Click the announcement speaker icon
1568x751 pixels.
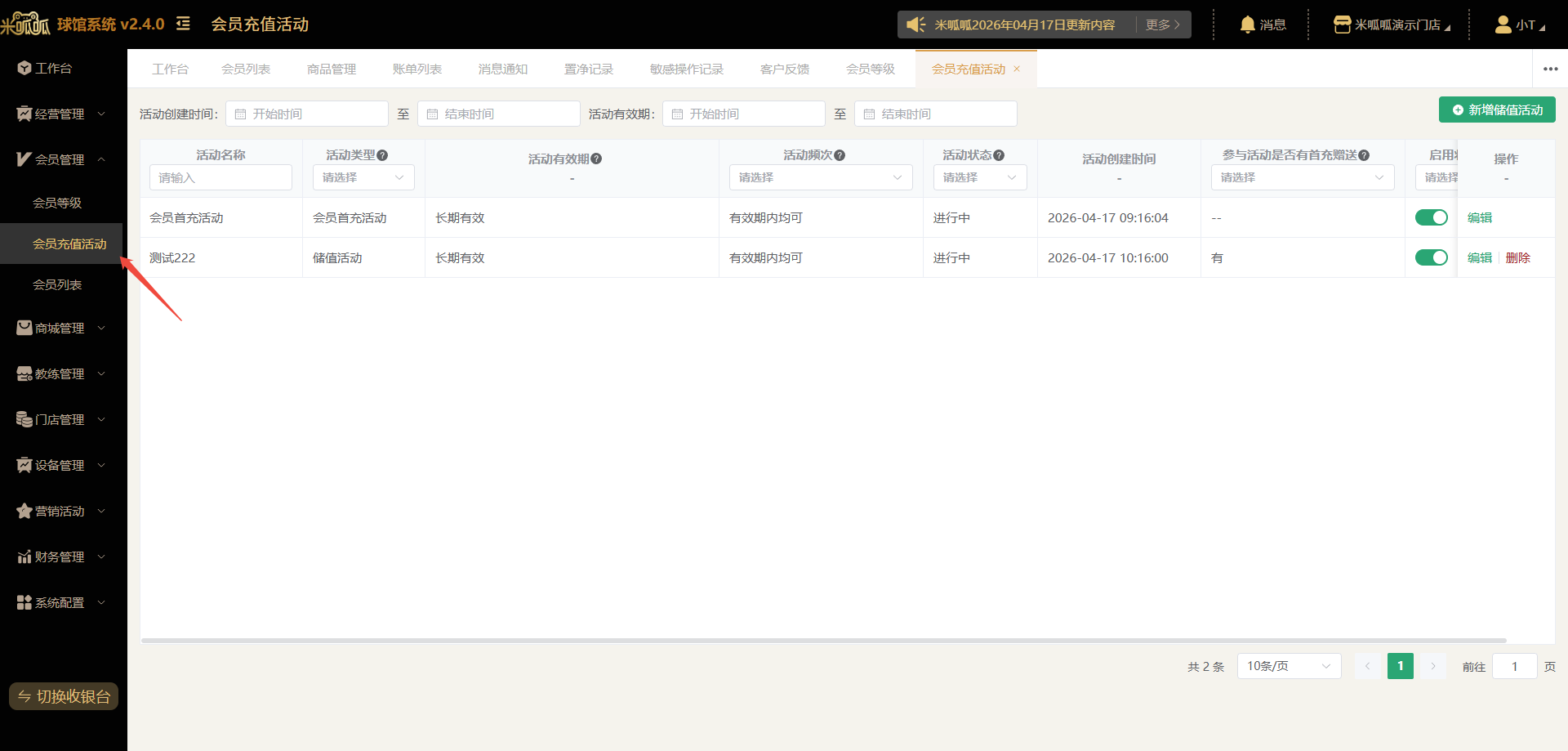tap(915, 25)
